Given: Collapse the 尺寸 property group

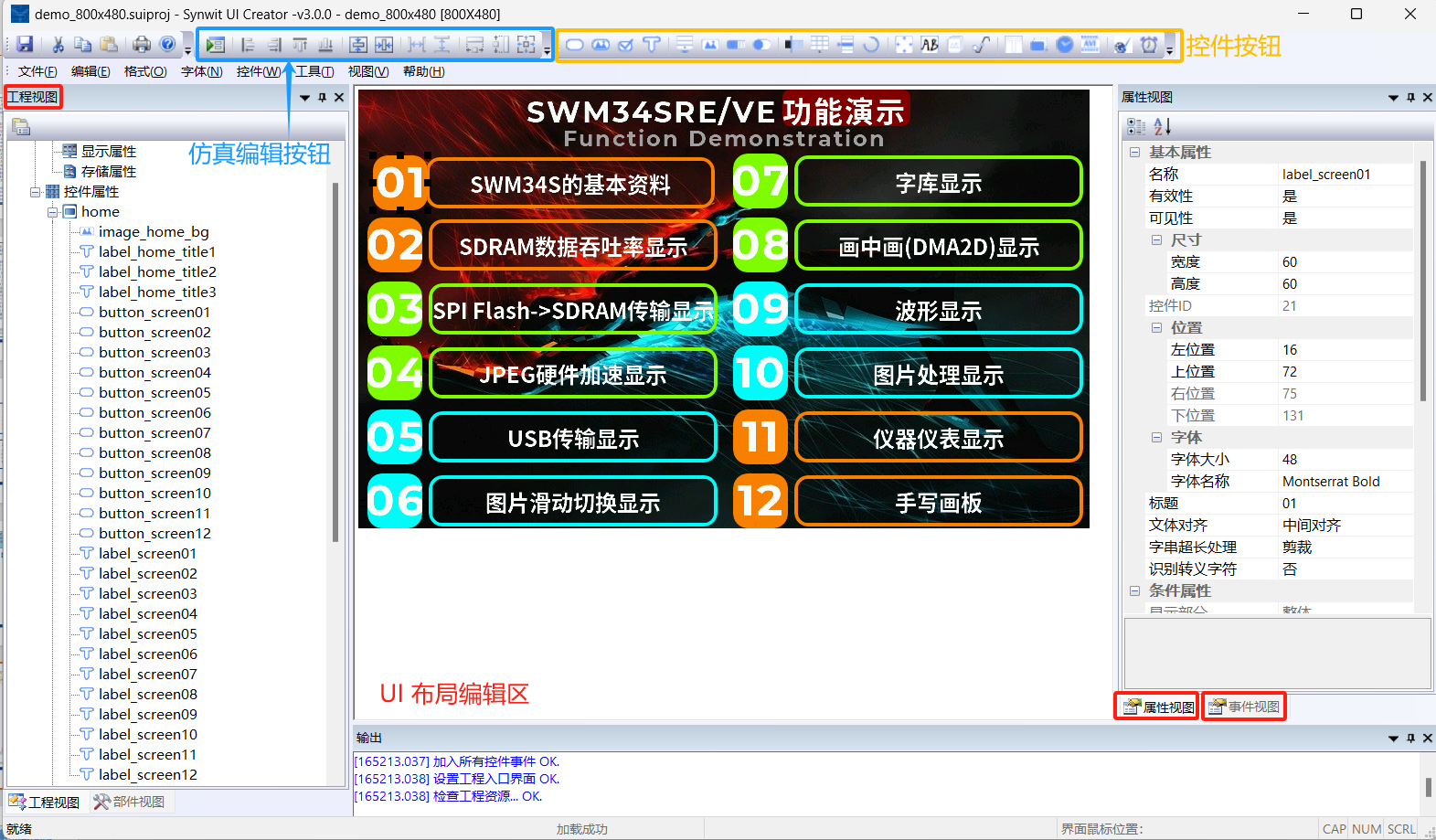Looking at the screenshot, I should pyautogui.click(x=1156, y=240).
